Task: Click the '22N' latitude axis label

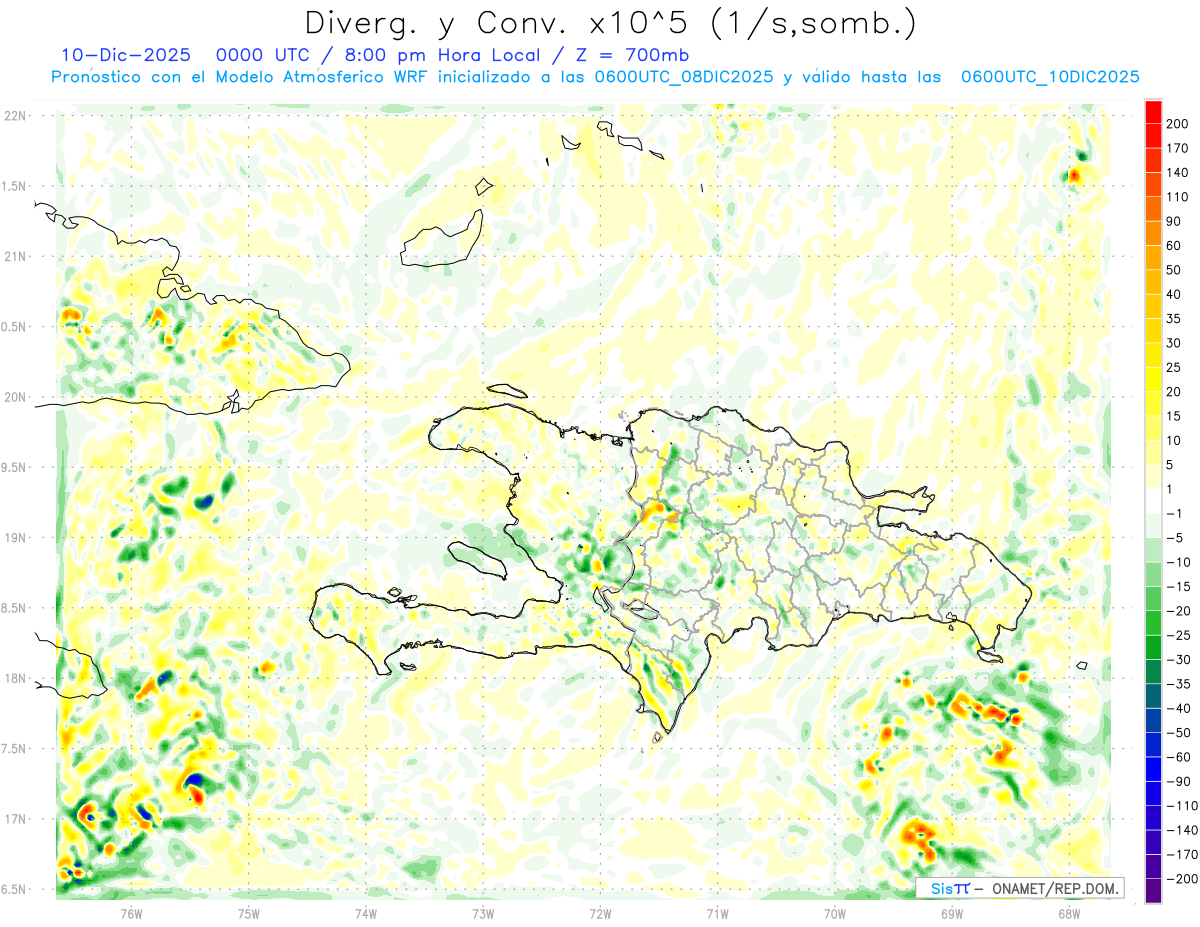Action: tap(14, 116)
